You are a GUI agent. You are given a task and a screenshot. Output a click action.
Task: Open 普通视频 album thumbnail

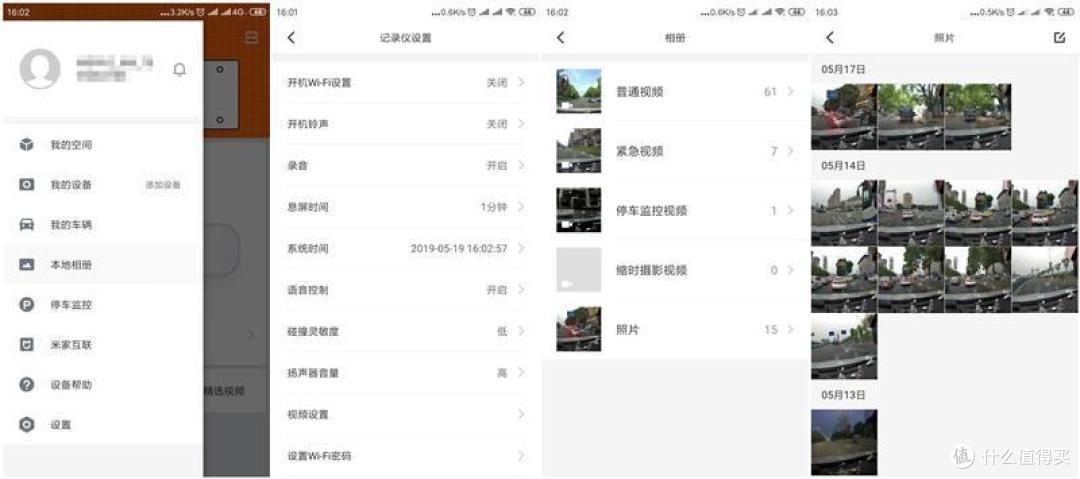579,91
